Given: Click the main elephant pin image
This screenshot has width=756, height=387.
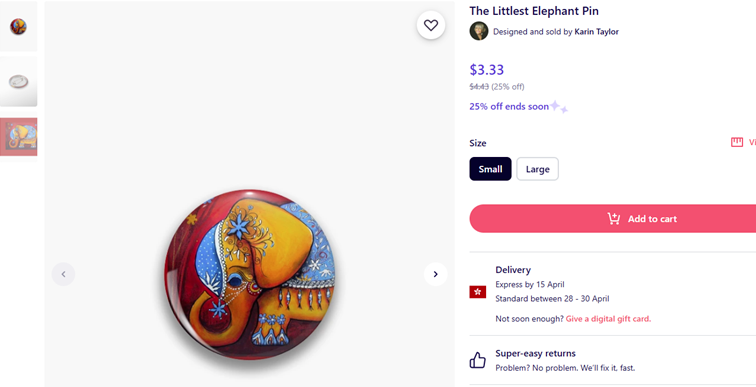Looking at the screenshot, I should [x=250, y=274].
